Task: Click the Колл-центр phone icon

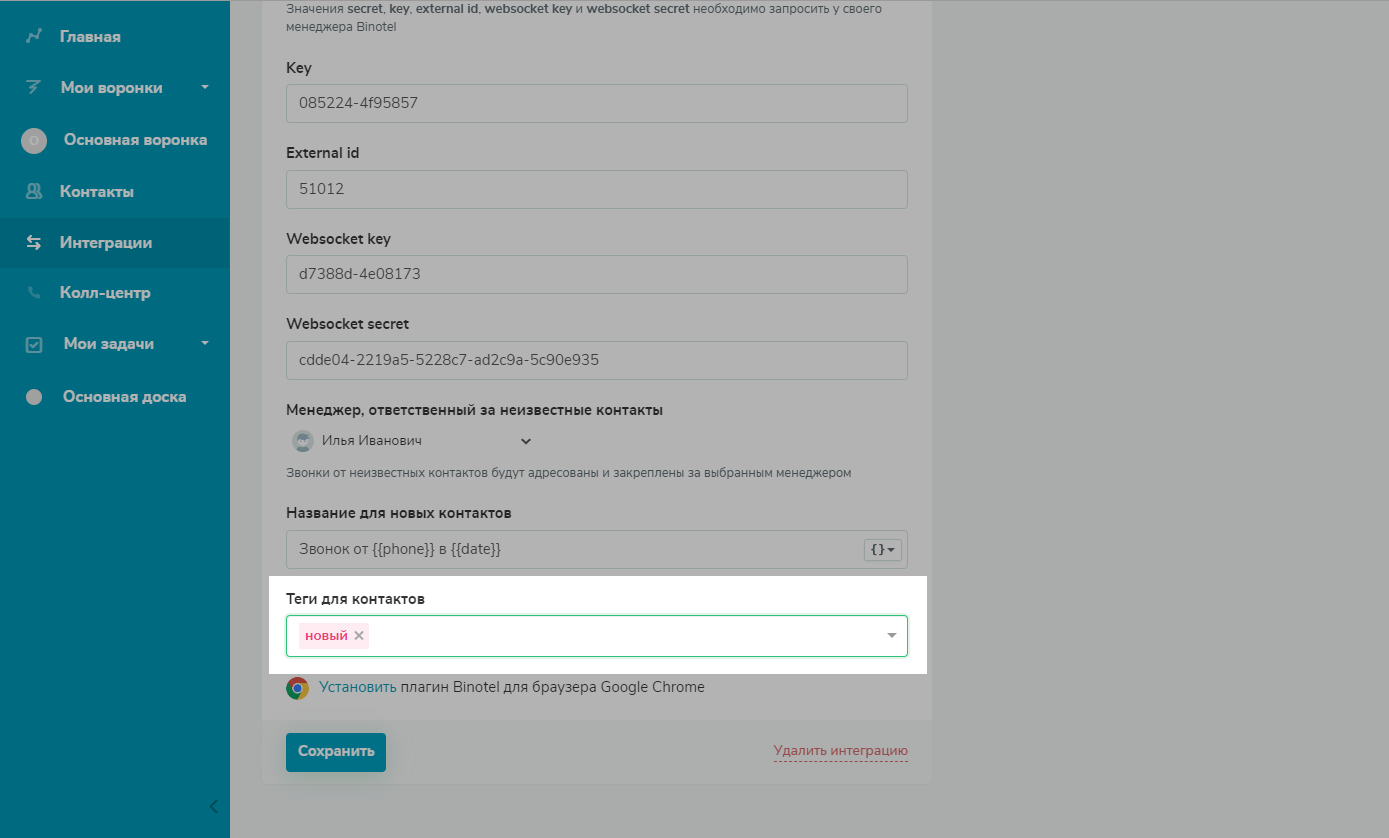Action: coord(34,293)
